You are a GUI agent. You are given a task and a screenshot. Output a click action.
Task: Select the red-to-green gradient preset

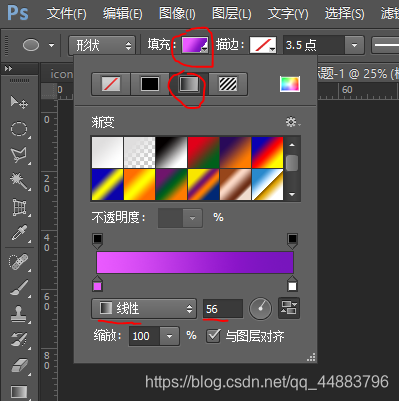point(203,152)
